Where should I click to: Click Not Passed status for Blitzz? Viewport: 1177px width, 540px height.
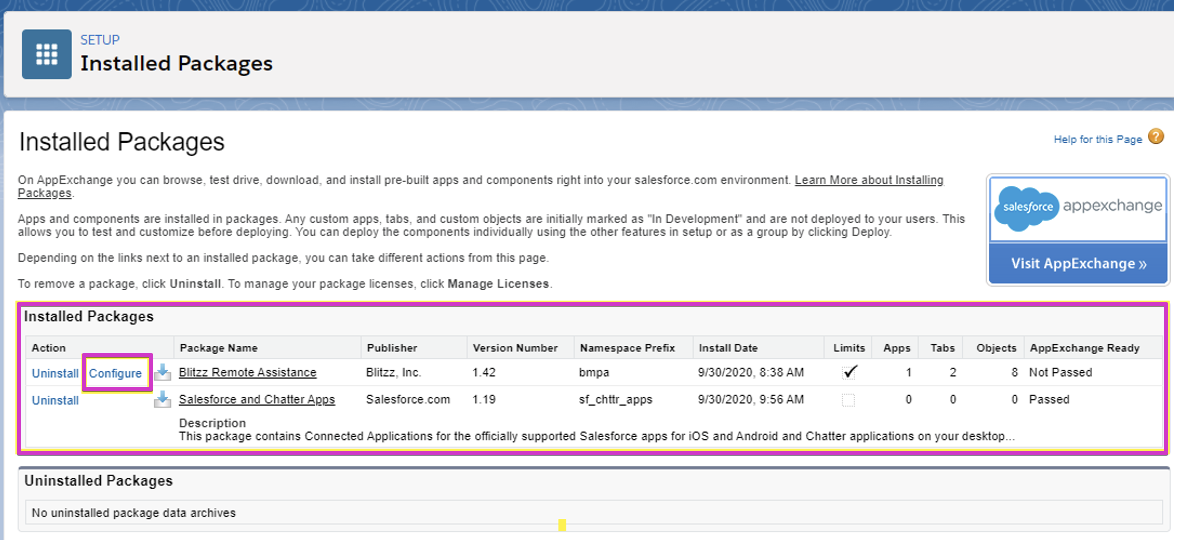pos(1061,373)
